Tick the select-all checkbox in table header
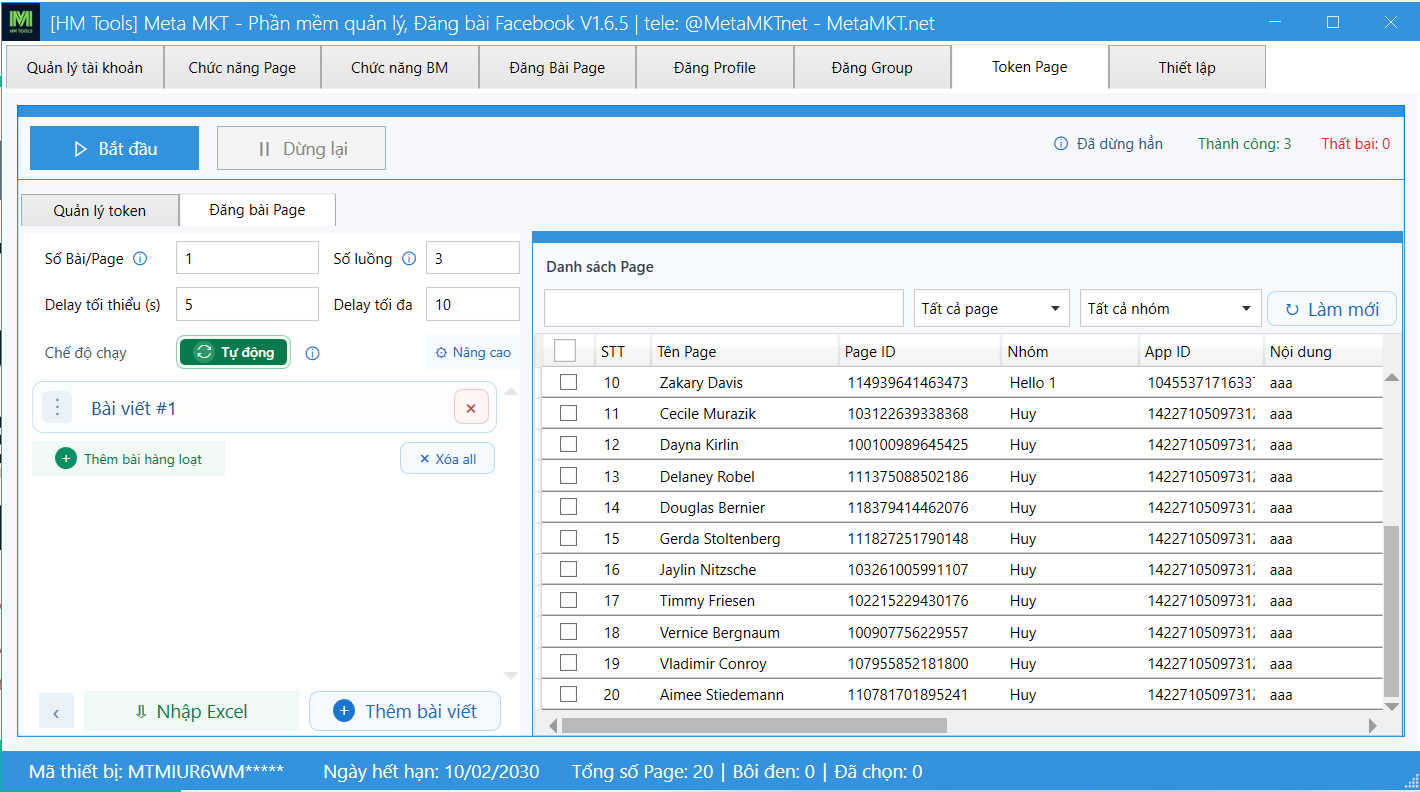1420x792 pixels. (x=565, y=351)
